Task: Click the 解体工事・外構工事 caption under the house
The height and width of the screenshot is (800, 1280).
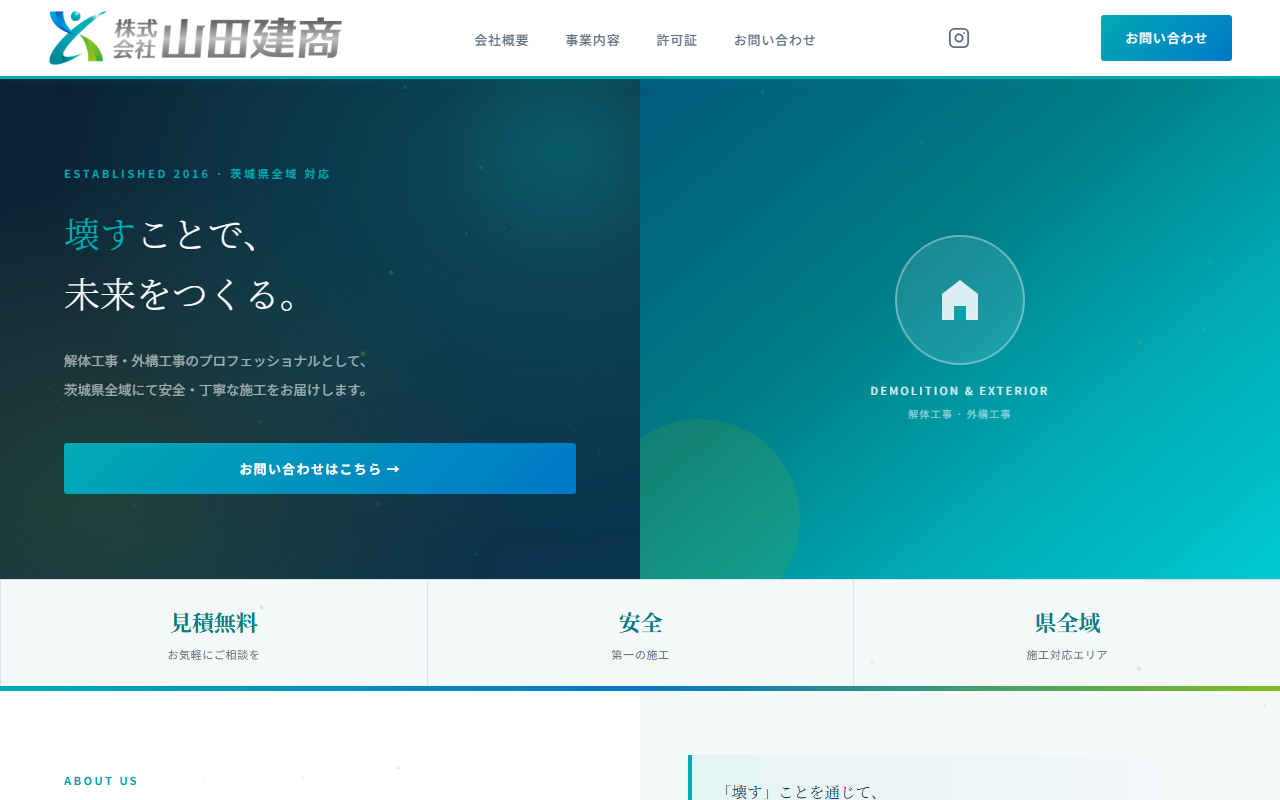Action: pos(960,414)
